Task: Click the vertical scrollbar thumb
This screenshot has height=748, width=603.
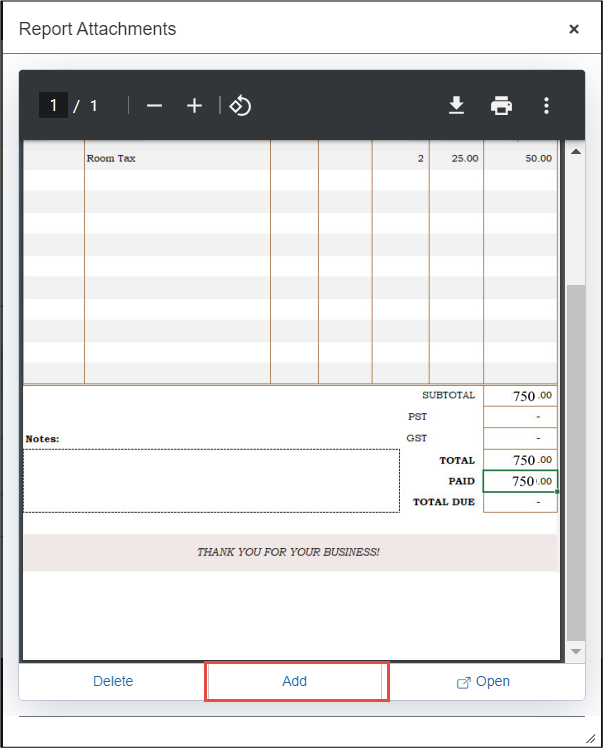Action: (575, 460)
